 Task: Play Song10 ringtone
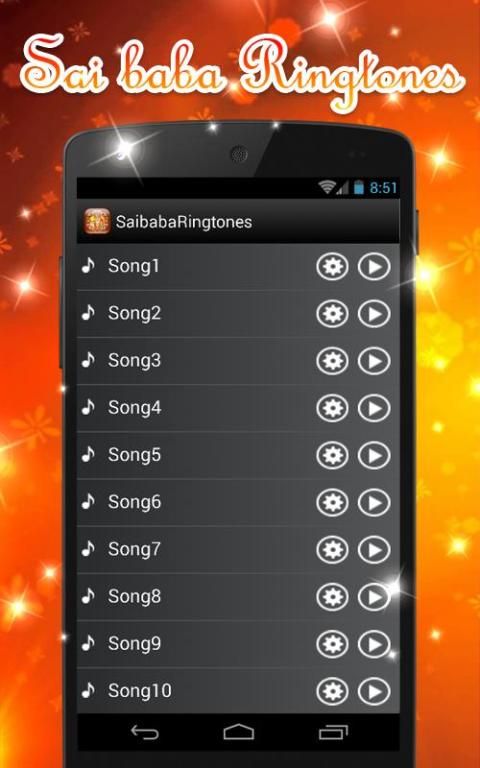pyautogui.click(x=374, y=691)
